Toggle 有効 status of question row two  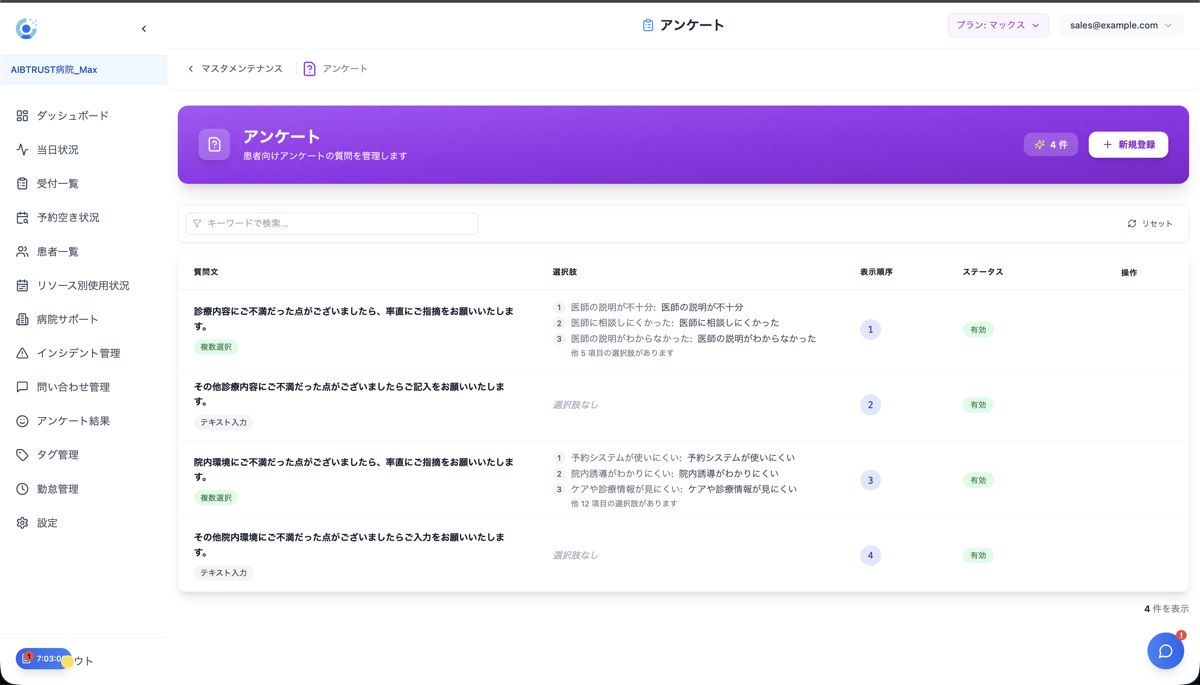click(x=977, y=405)
